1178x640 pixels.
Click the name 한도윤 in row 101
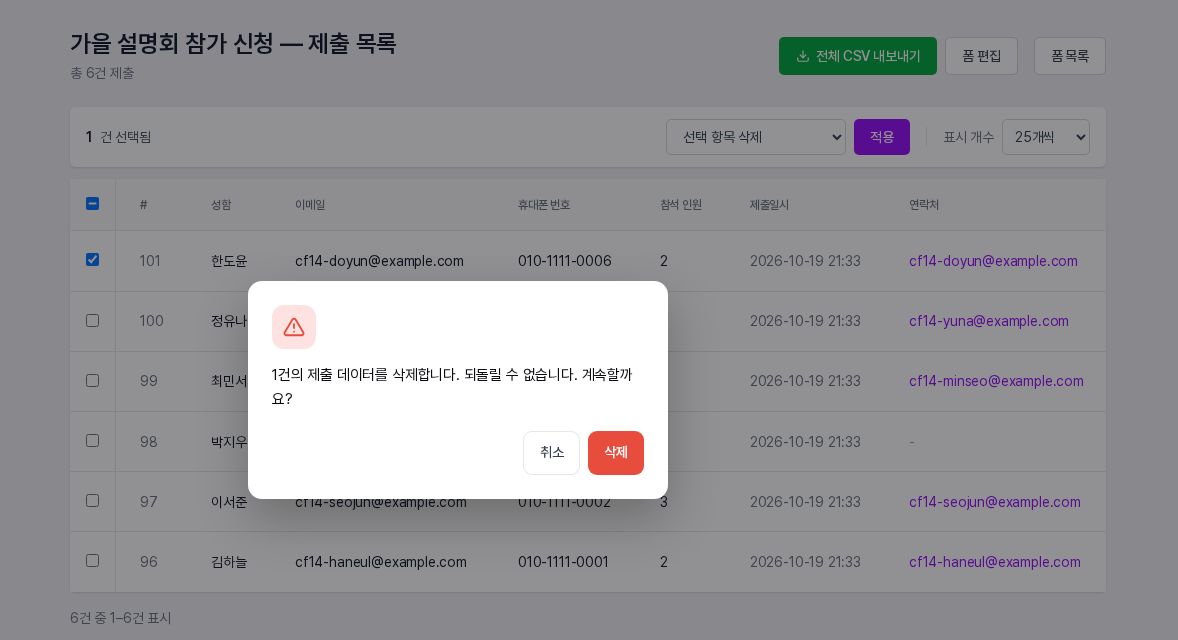(x=229, y=261)
